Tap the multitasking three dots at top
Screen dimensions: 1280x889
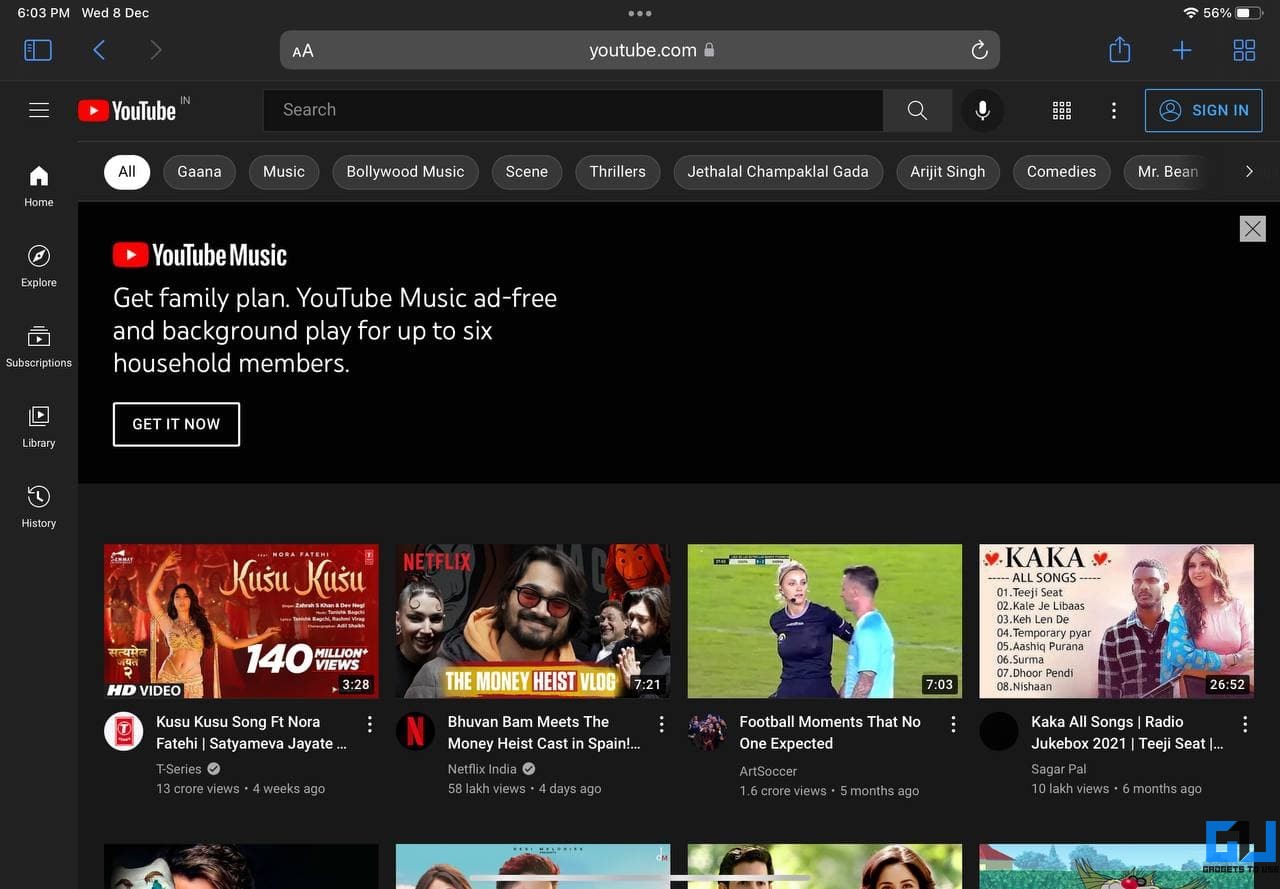(640, 14)
